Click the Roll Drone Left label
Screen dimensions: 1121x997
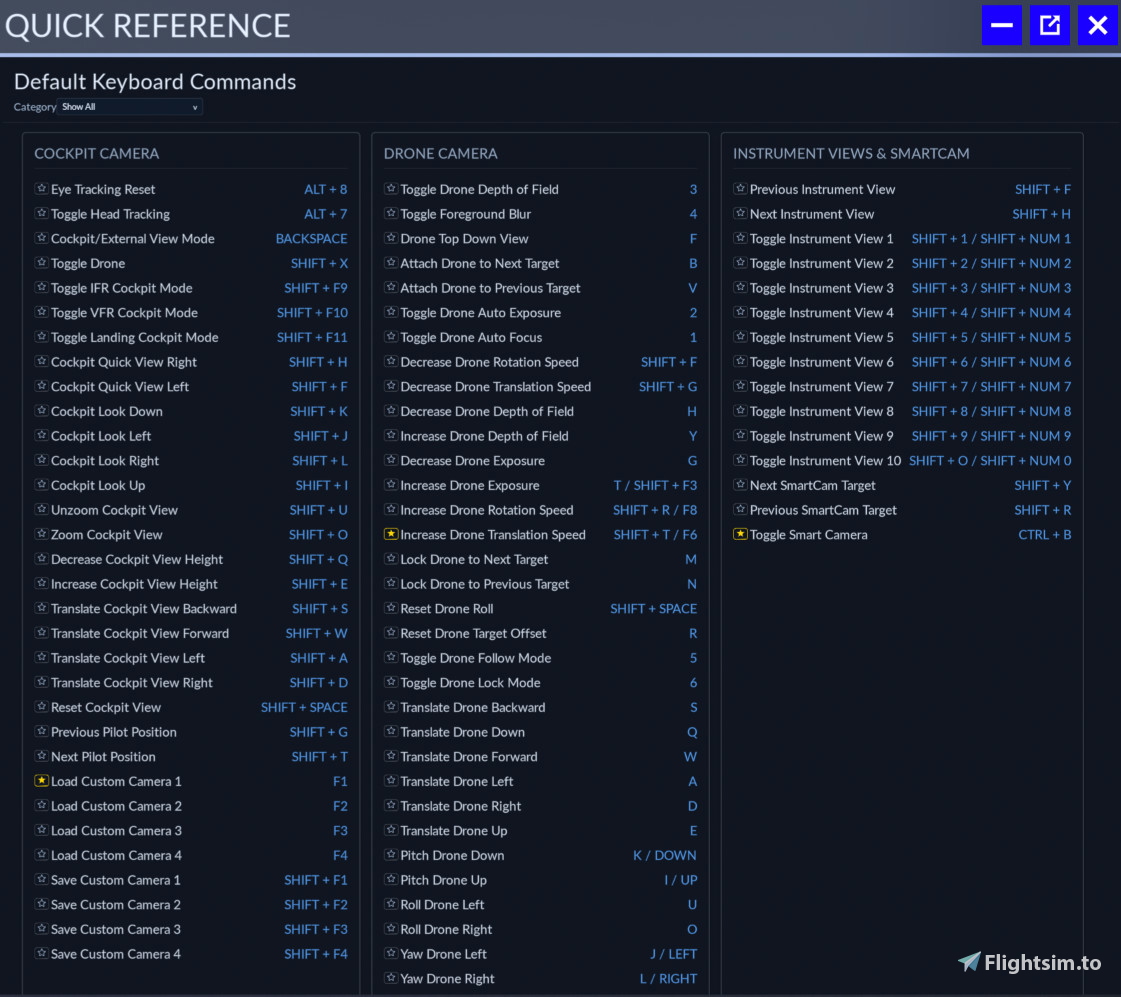pos(443,905)
